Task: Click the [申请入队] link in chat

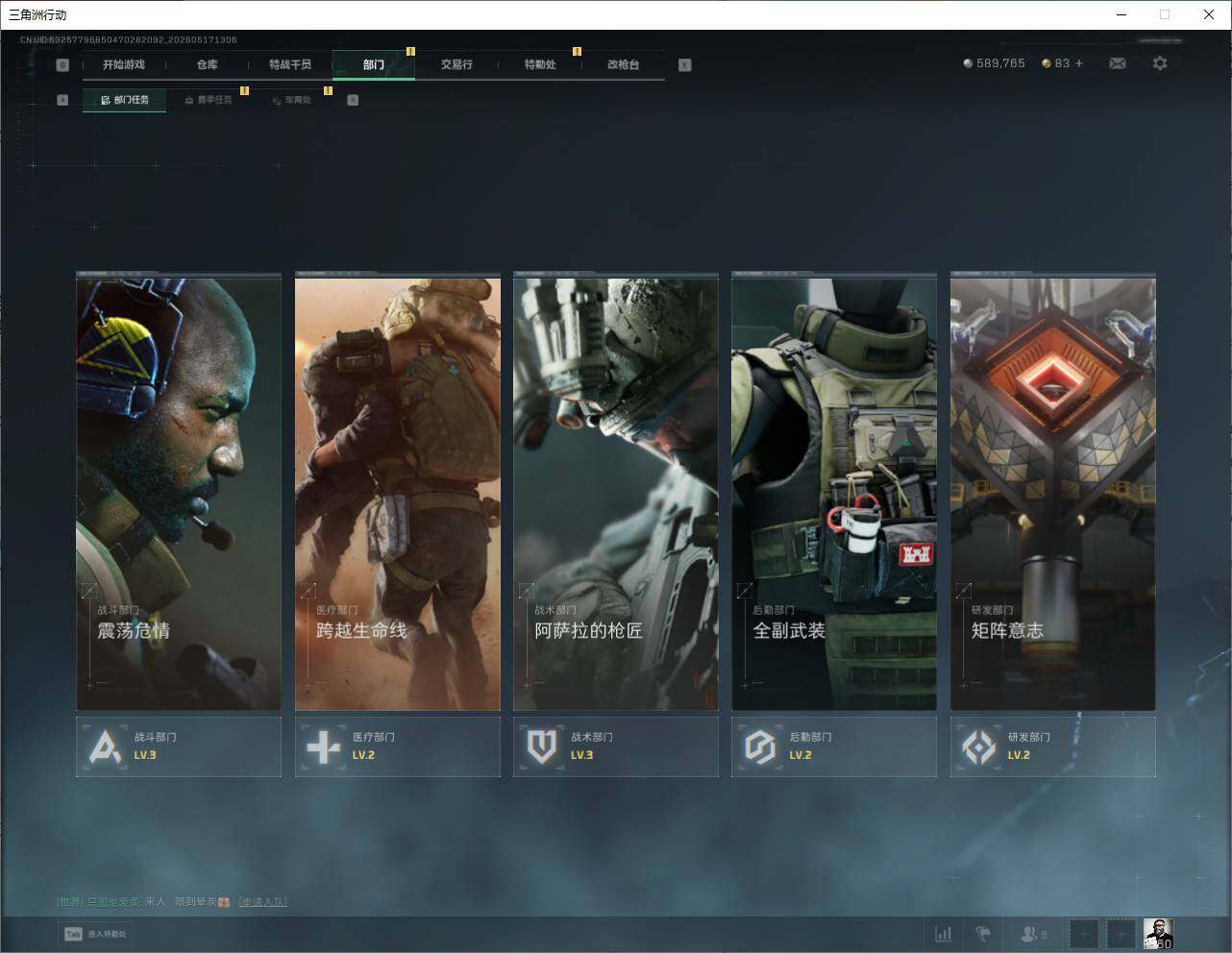Action: 263,902
